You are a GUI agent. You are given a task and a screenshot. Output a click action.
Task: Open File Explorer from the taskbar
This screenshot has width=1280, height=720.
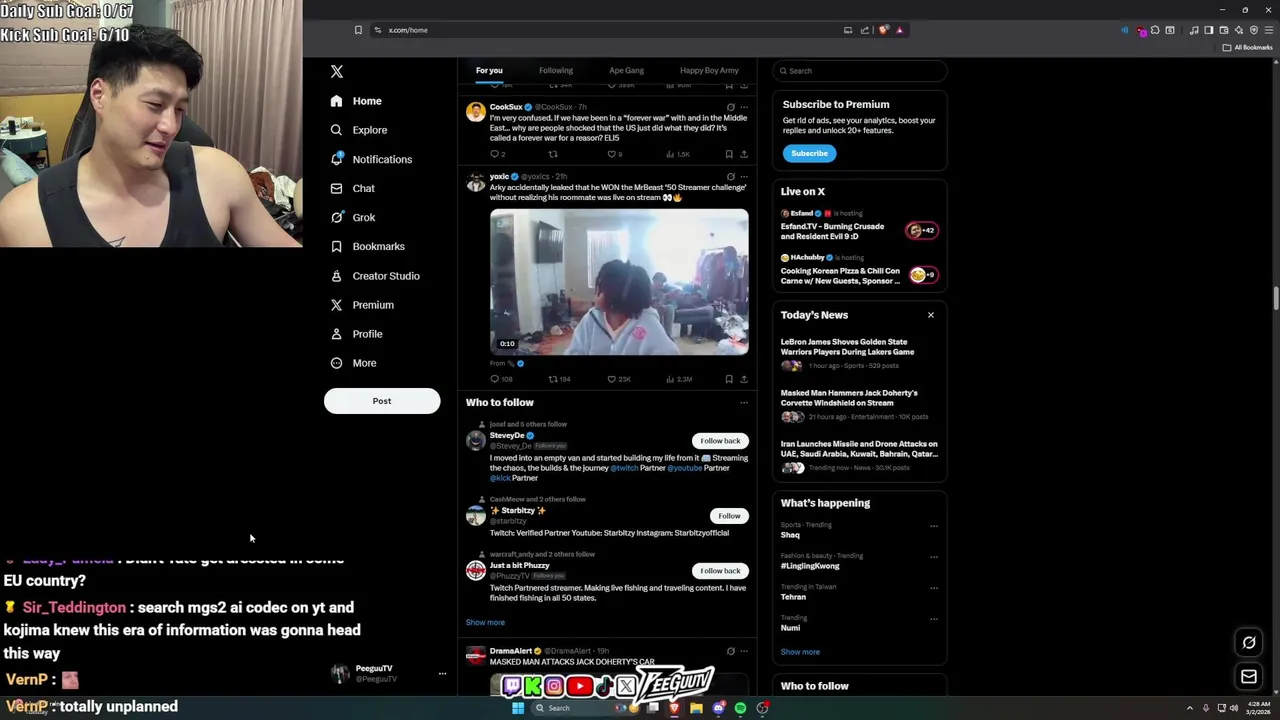click(x=696, y=708)
